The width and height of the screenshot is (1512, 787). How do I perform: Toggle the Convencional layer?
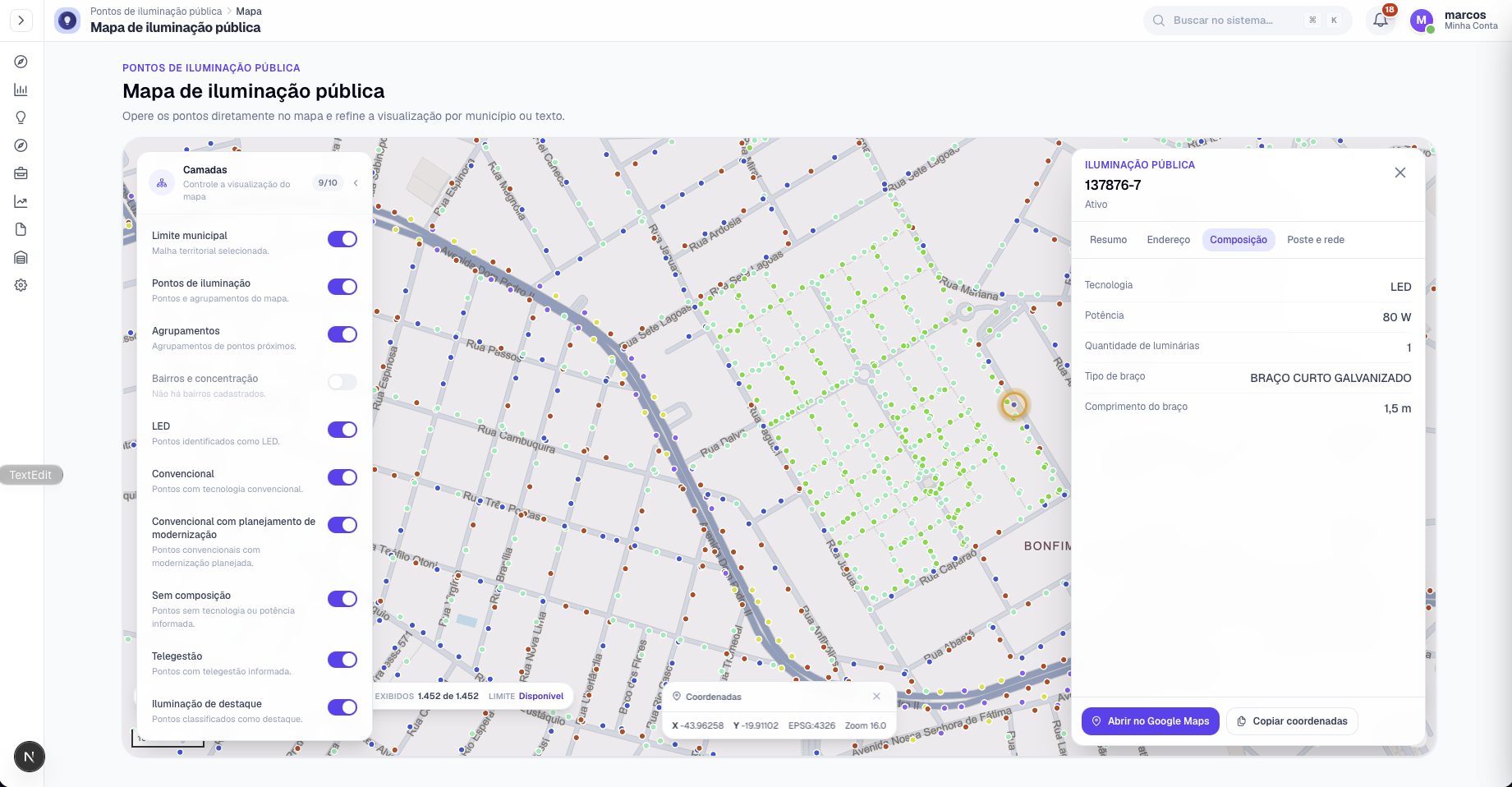[x=342, y=477]
